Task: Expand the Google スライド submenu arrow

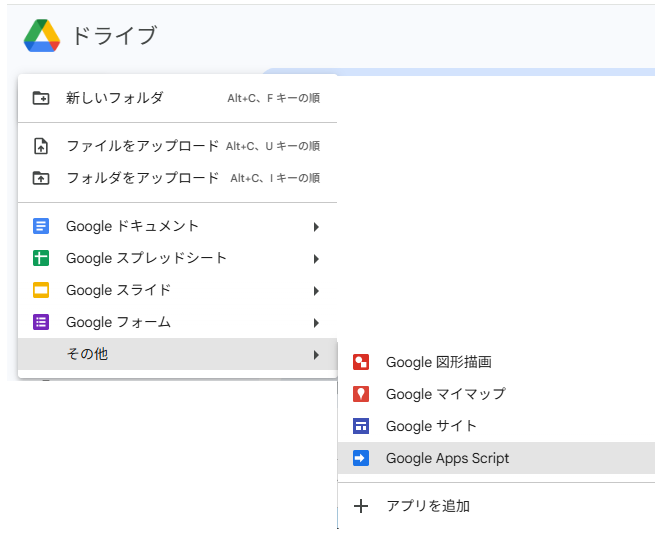Action: [x=316, y=291]
